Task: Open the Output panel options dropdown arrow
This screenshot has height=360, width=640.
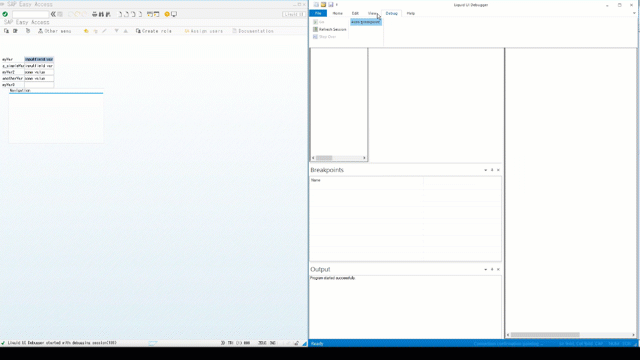Action: pyautogui.click(x=485, y=269)
